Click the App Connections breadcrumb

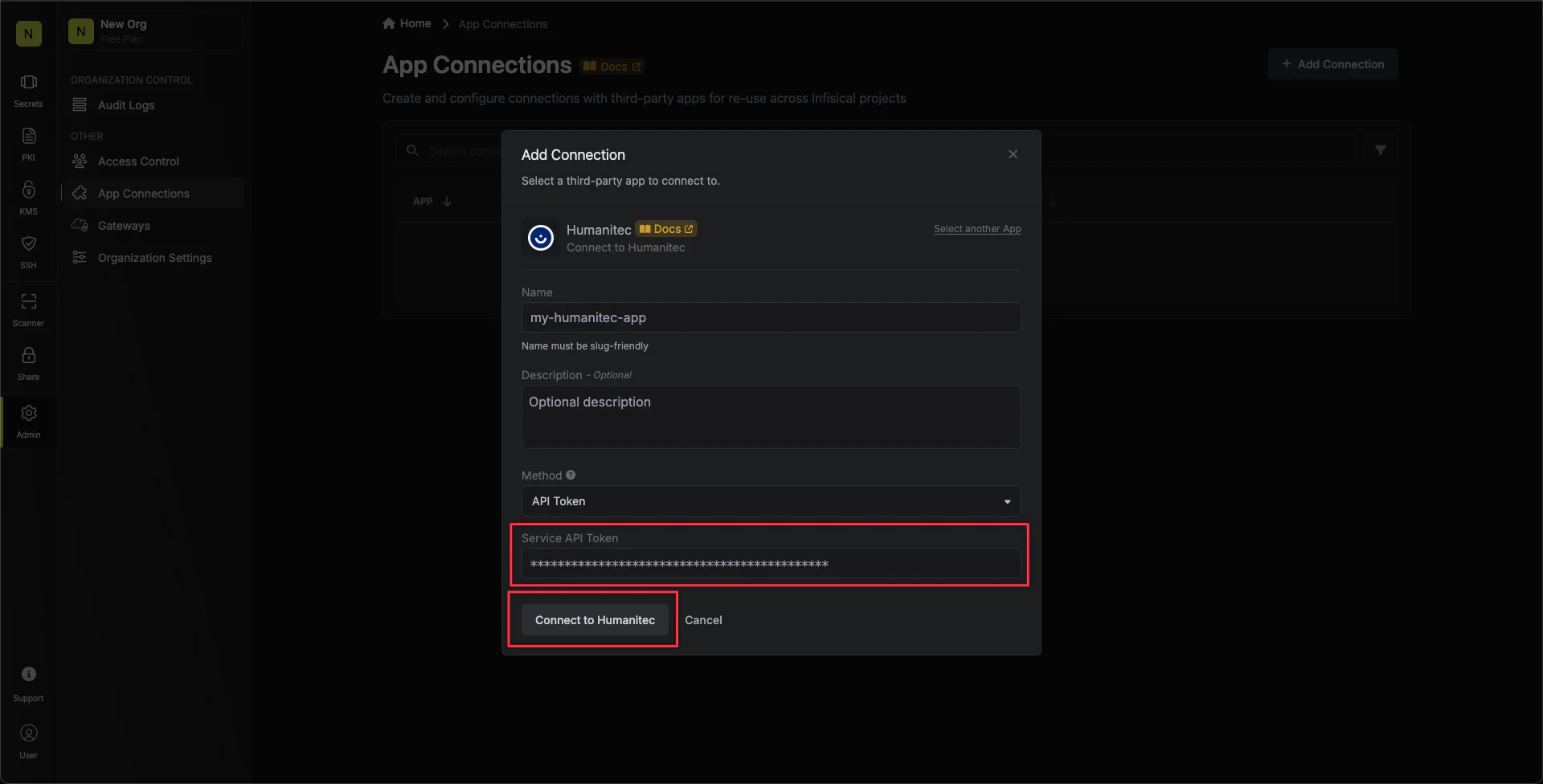tap(503, 24)
